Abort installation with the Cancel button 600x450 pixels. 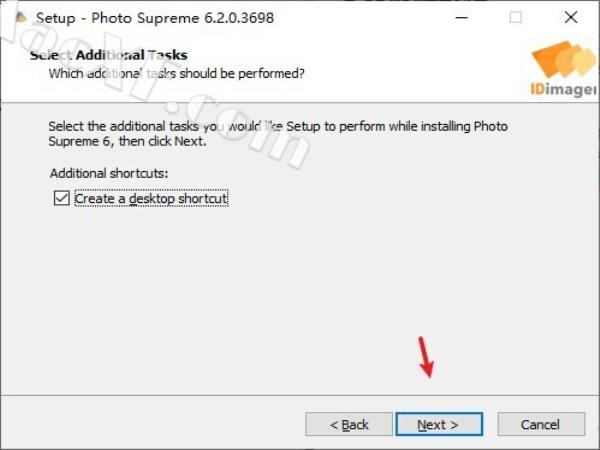(x=541, y=424)
